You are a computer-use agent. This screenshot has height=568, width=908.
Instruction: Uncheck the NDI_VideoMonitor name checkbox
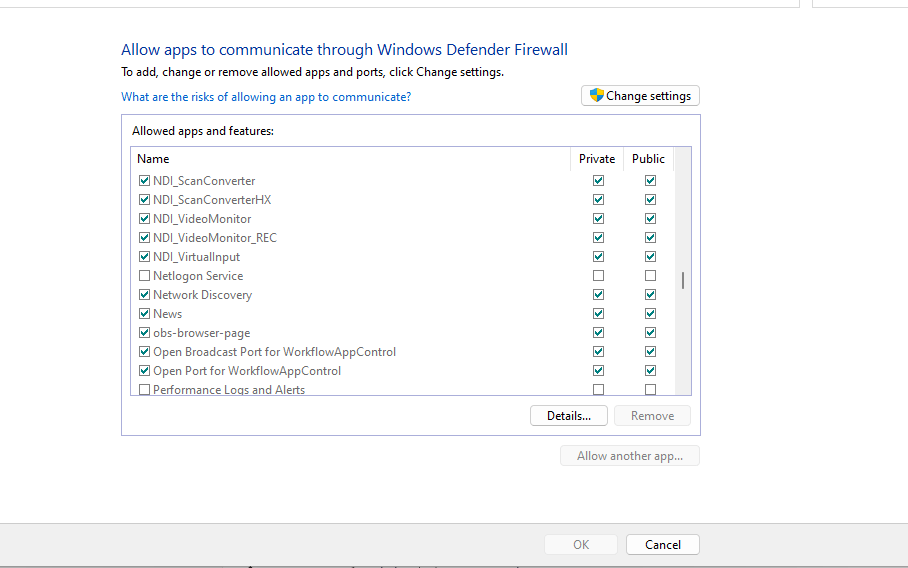click(144, 219)
